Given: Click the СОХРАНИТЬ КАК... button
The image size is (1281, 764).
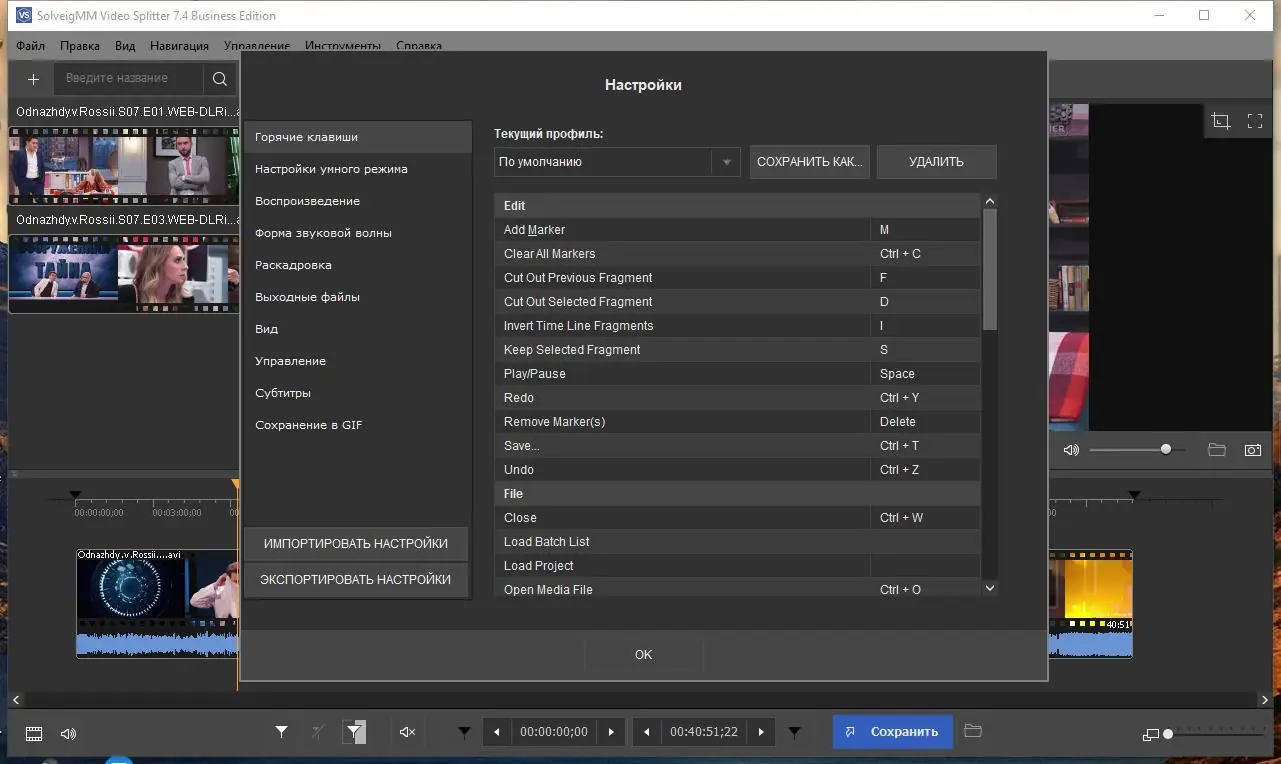Looking at the screenshot, I should click(x=810, y=162).
